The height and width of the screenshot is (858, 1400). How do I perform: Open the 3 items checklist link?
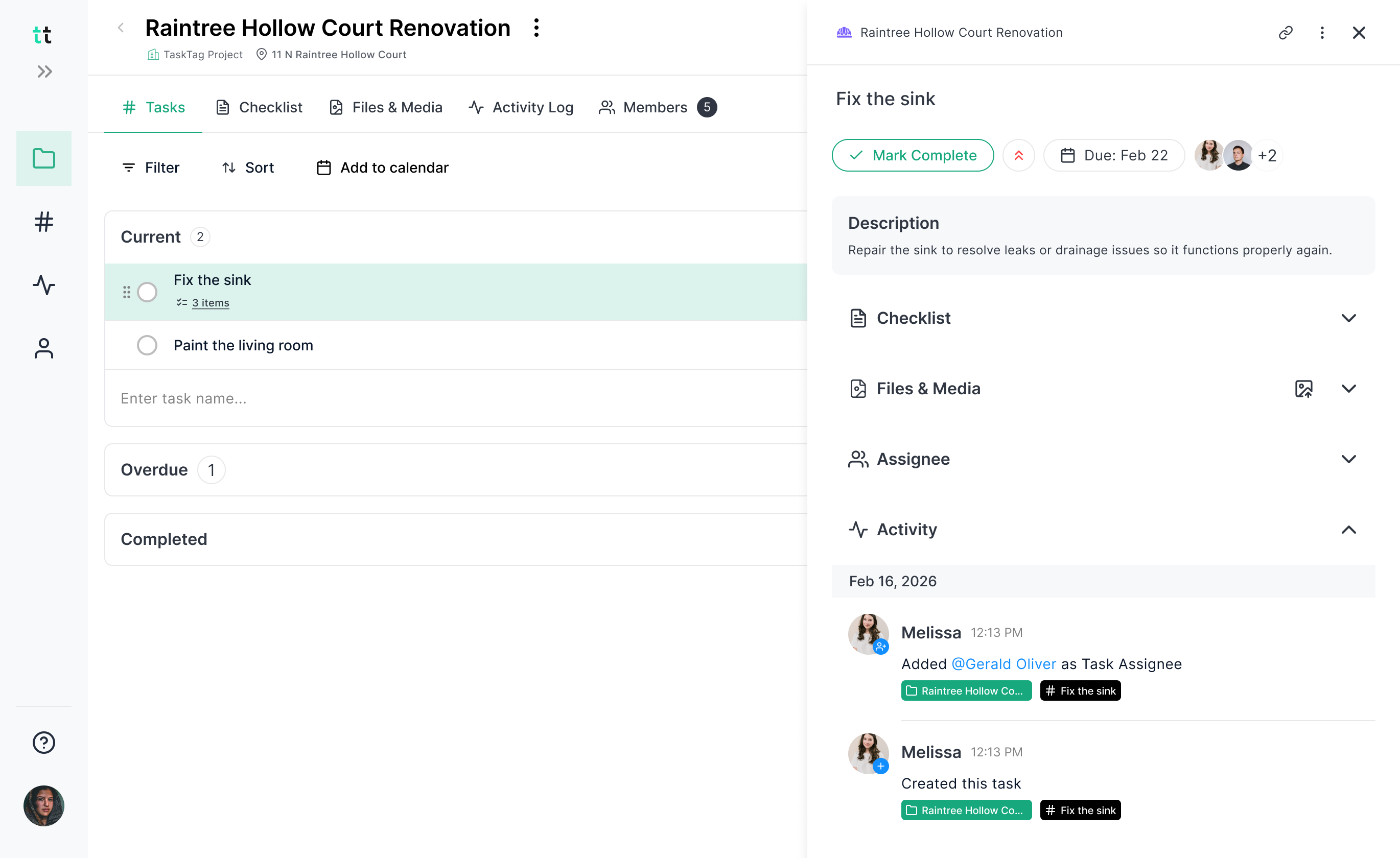pos(210,303)
